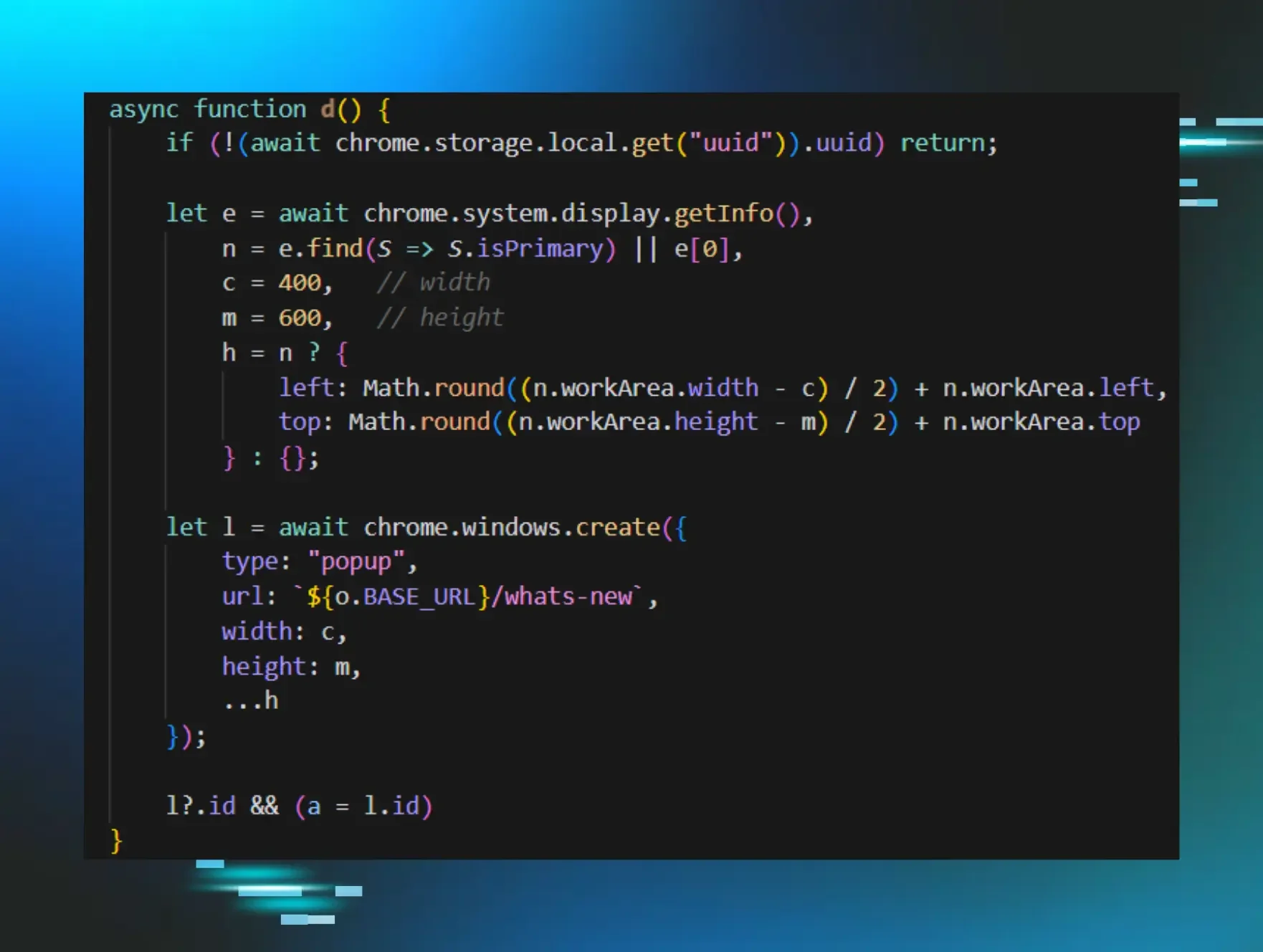Click the l?.id optional chaining expression

point(201,806)
